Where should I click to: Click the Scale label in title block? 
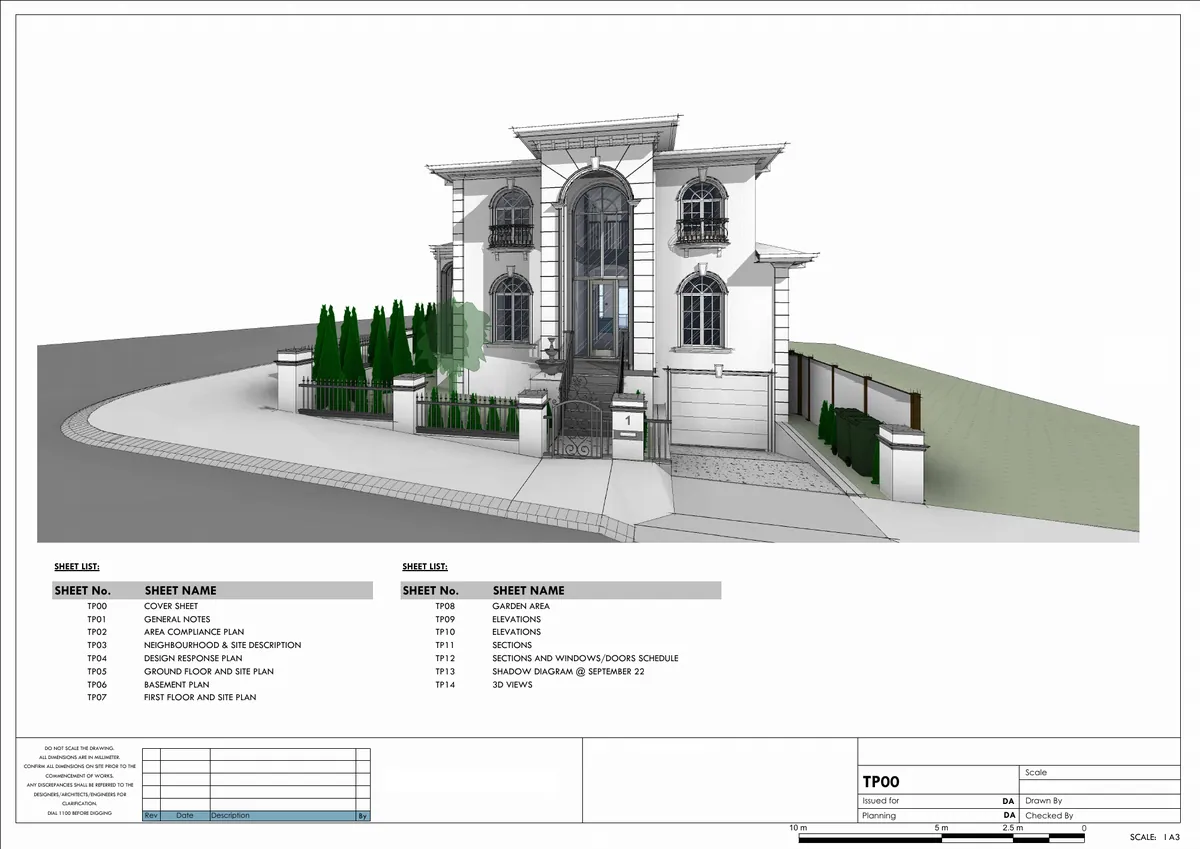(x=1036, y=772)
